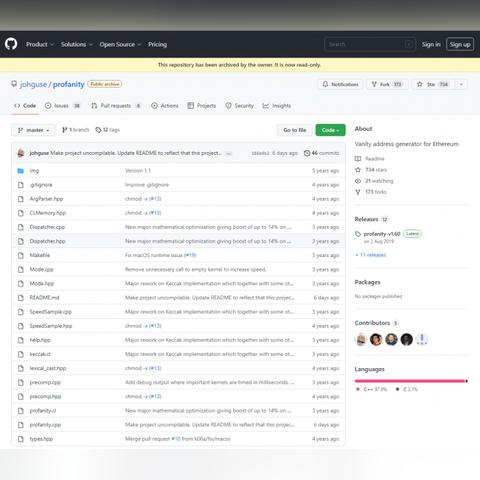View 21 watching in About

(374, 181)
